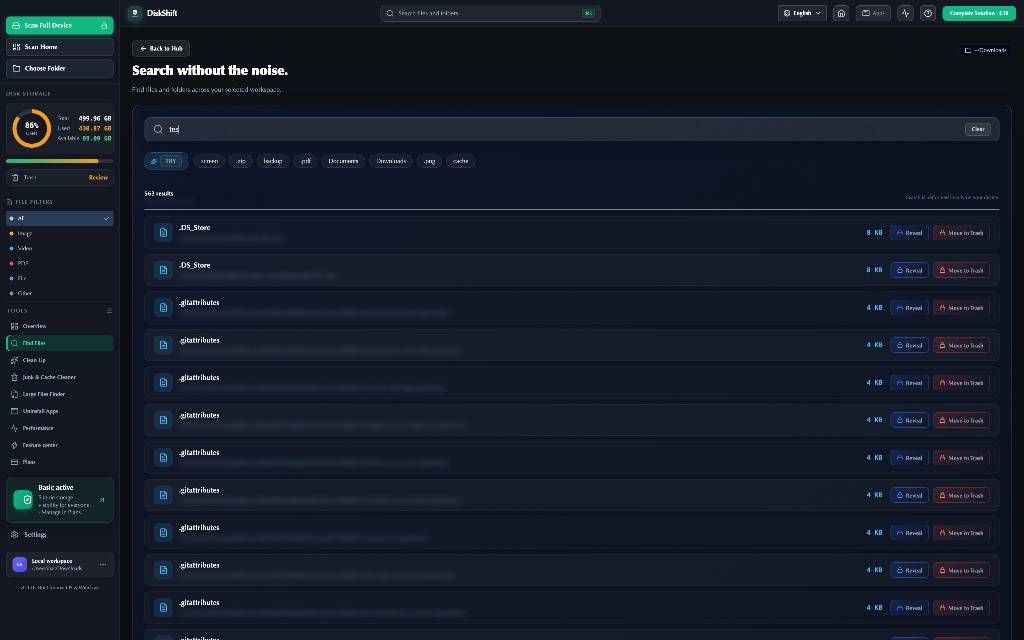This screenshot has width=1024, height=640.
Task: Open the Feature center
Action: pos(59,445)
